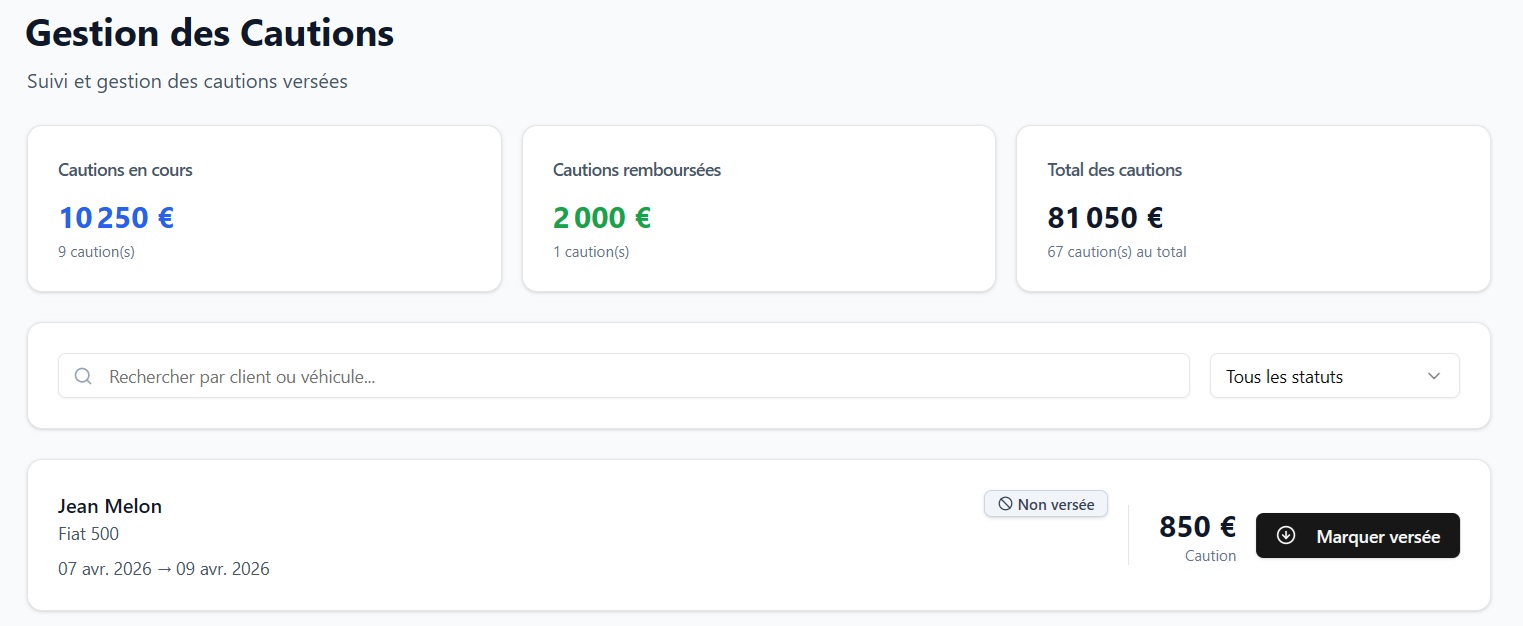Click the 'Gestion des Cautions' page heading

click(x=210, y=33)
